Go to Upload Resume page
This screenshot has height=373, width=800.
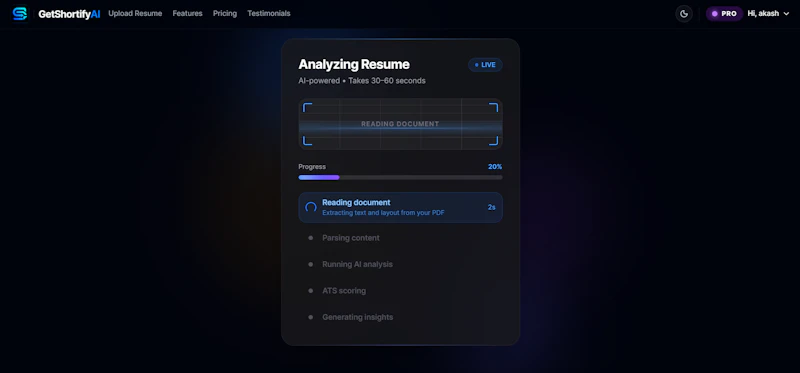click(x=135, y=13)
